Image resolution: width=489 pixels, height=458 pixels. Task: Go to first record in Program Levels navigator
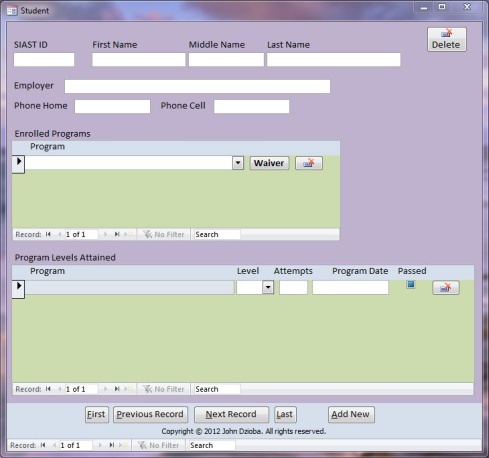pos(48,389)
